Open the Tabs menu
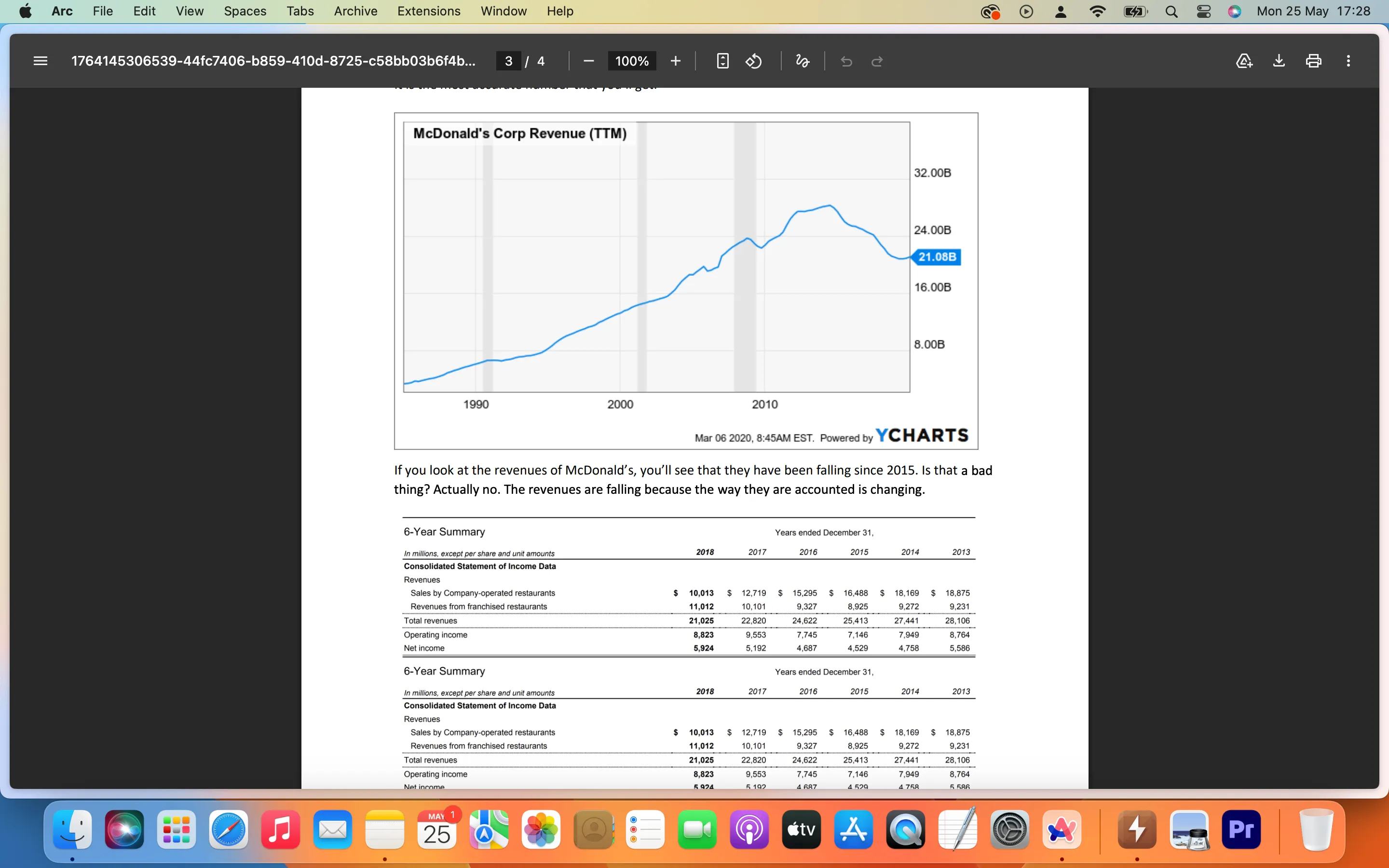The height and width of the screenshot is (868, 1389). 300,11
